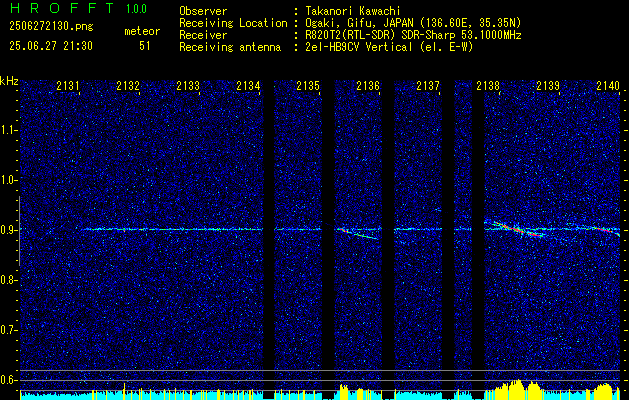
Task: Click the 2el-HB9CV Vertical antenna text
Action: [x=389, y=47]
